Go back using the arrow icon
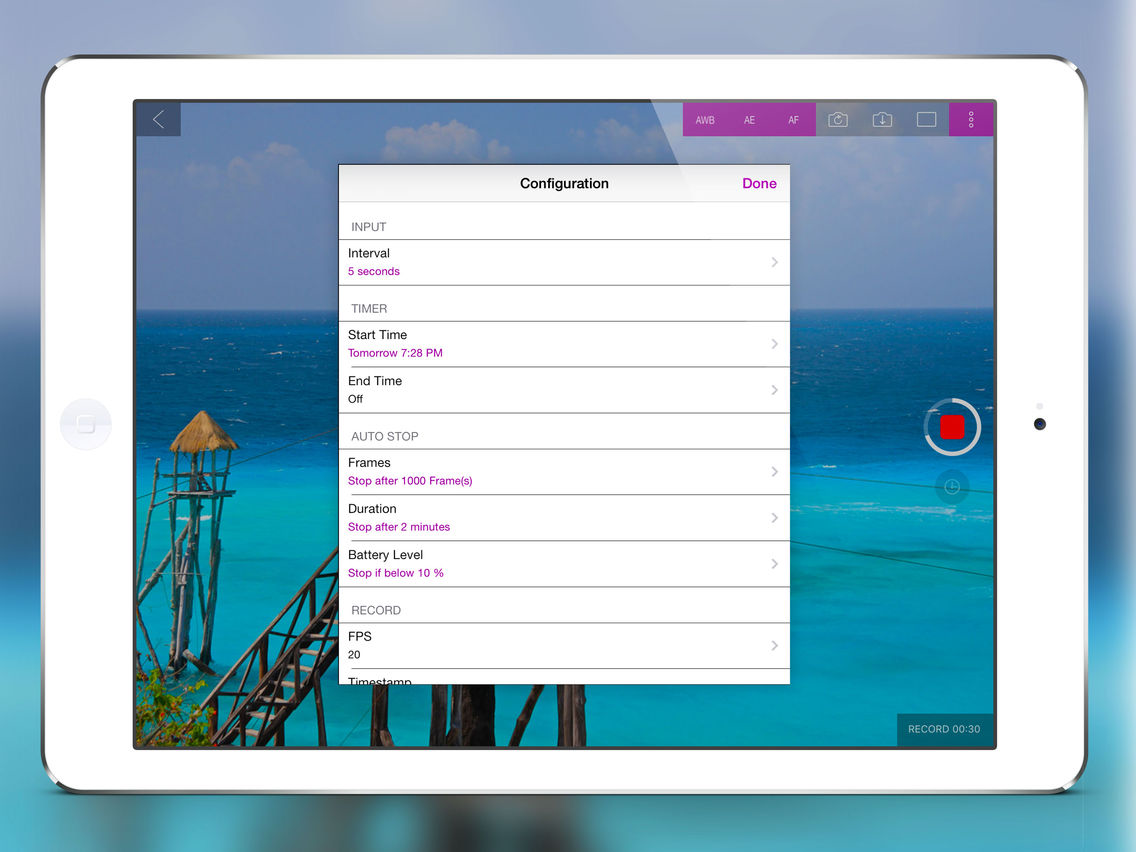Image resolution: width=1136 pixels, height=852 pixels. (x=159, y=120)
